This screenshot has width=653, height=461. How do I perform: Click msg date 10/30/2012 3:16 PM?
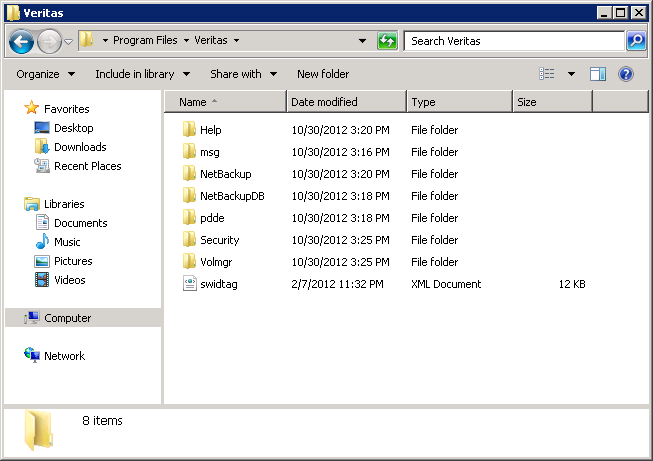point(340,152)
